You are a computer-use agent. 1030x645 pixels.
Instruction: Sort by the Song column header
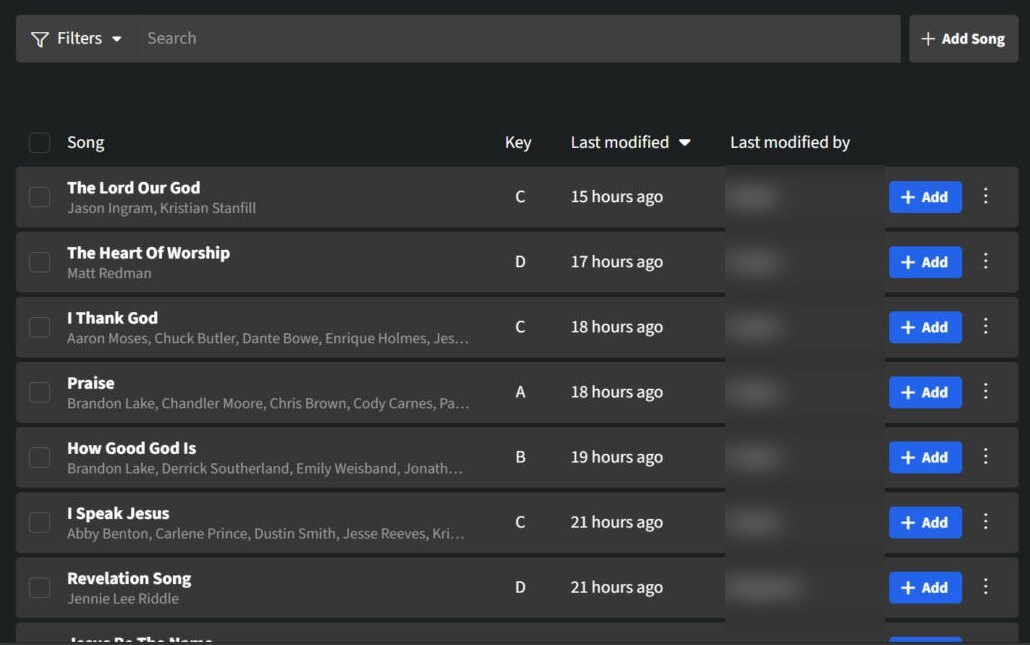pyautogui.click(x=85, y=143)
